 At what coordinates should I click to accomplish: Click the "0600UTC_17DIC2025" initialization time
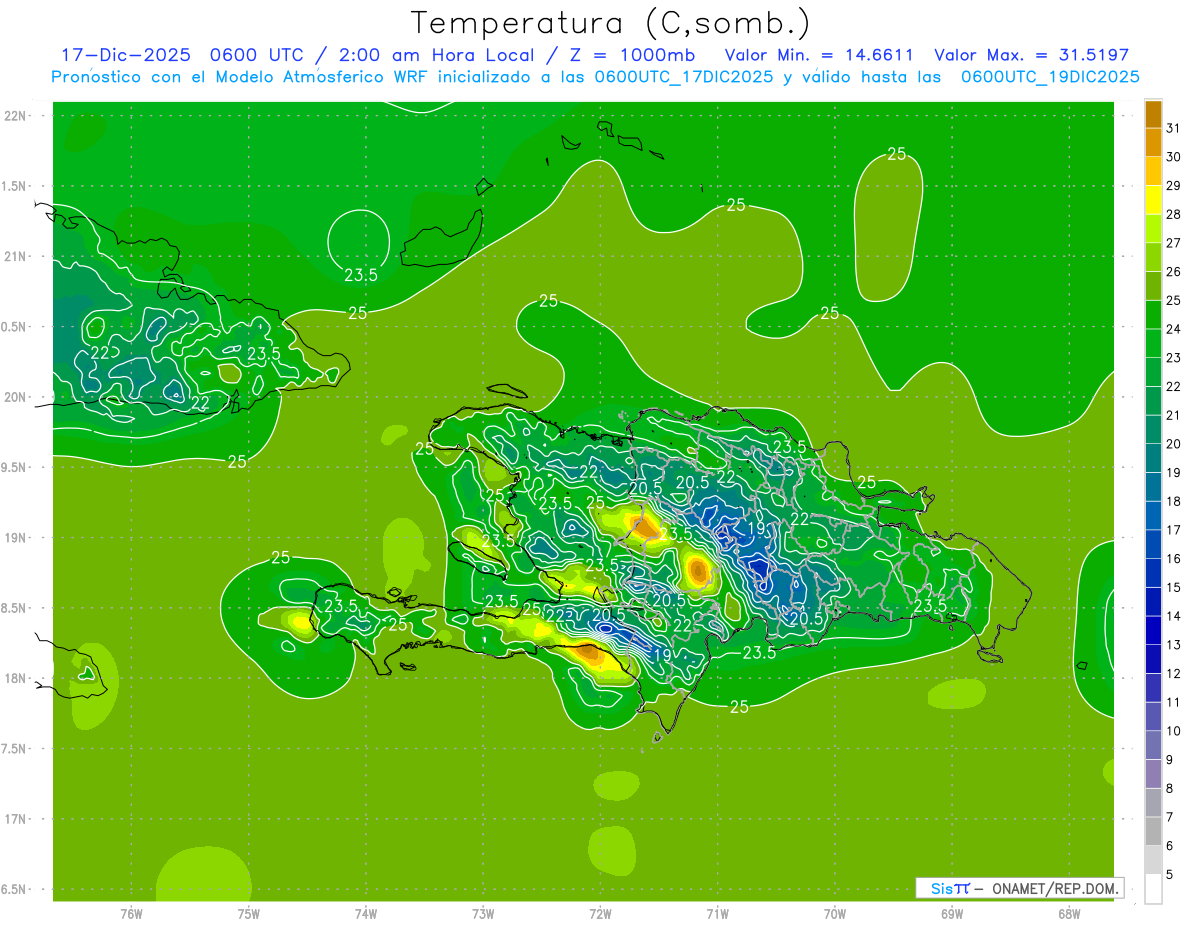(x=684, y=77)
